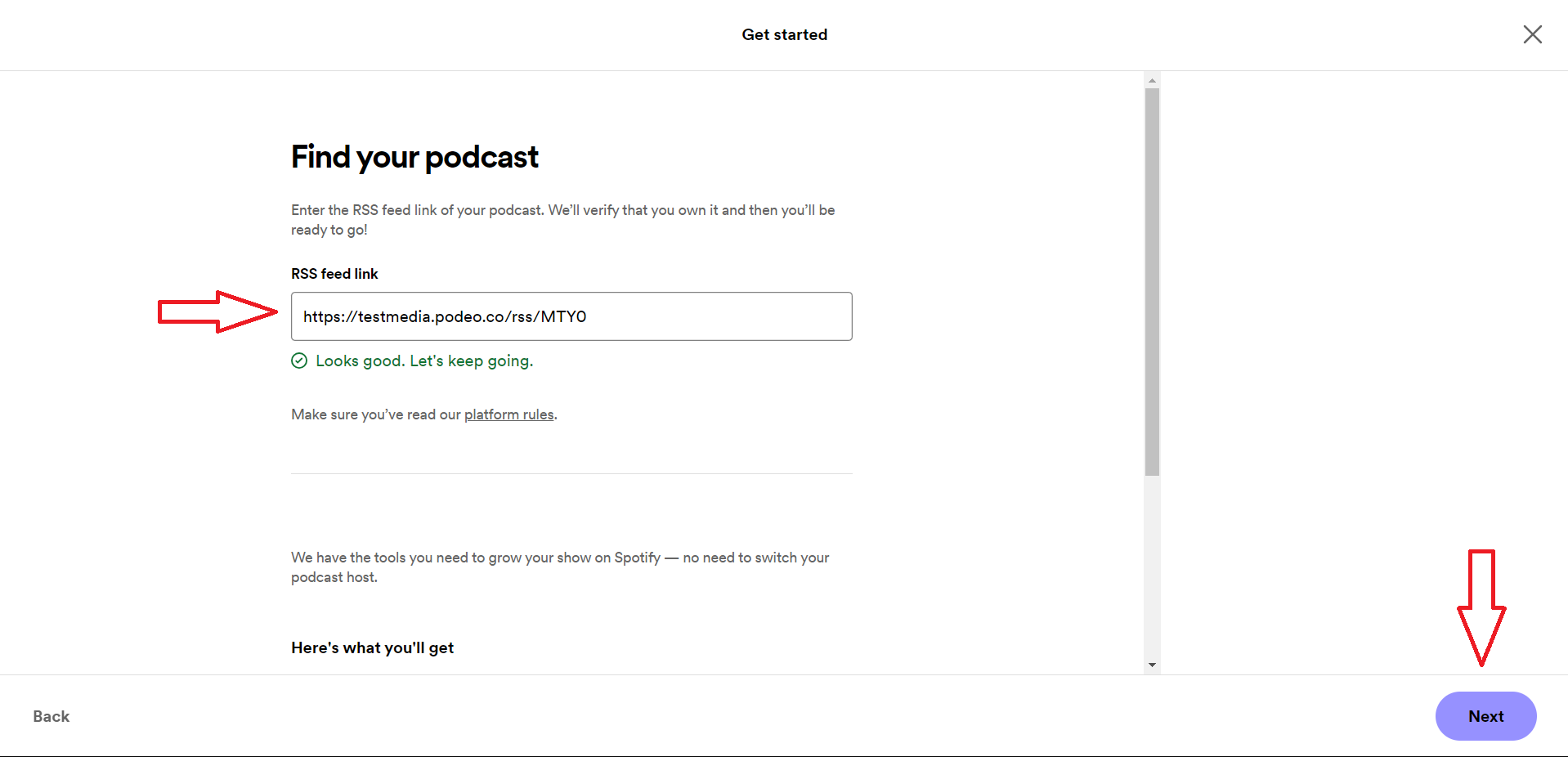Click the 'We have the tools you need' paragraph
The height and width of the screenshot is (757, 1568).
(x=560, y=567)
